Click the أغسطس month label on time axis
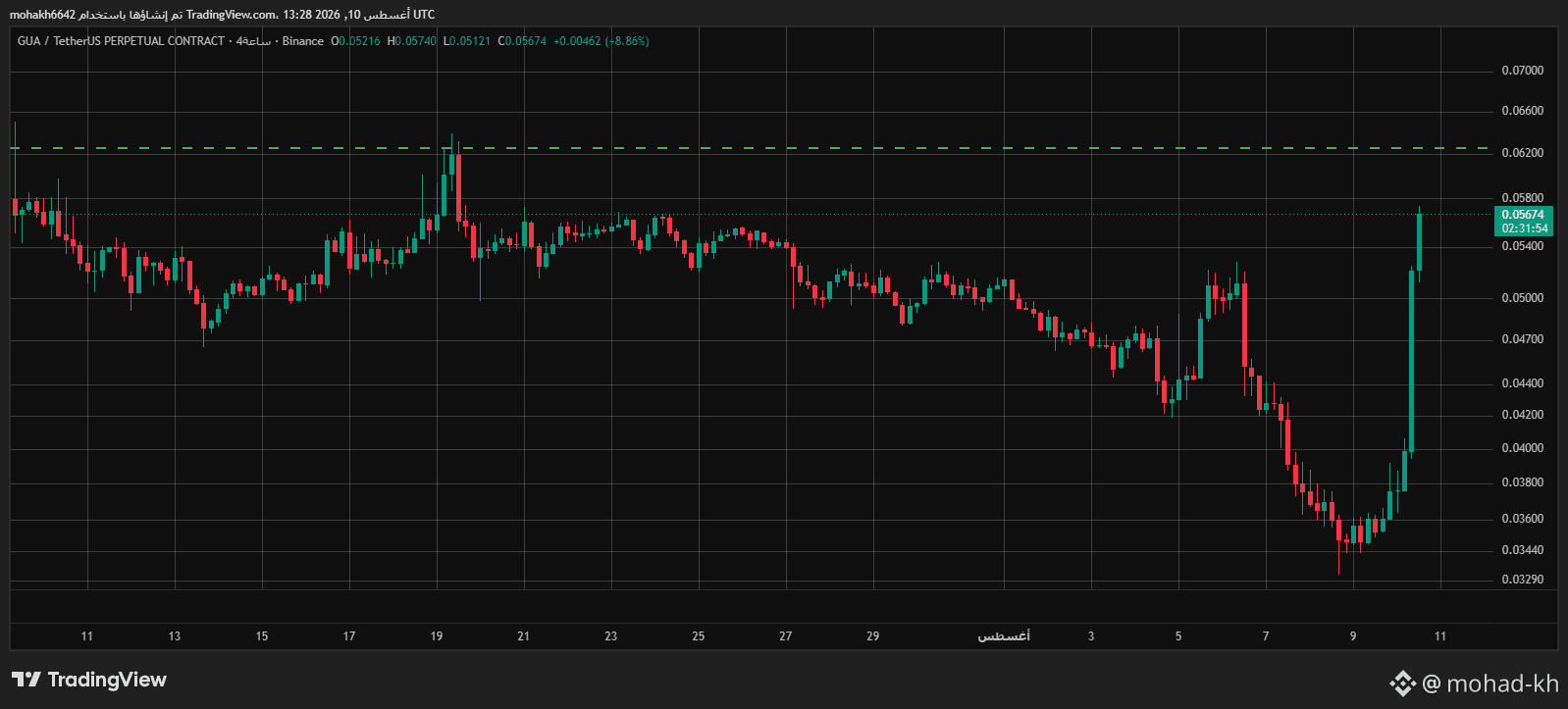Image resolution: width=1568 pixels, height=709 pixels. click(x=1004, y=636)
